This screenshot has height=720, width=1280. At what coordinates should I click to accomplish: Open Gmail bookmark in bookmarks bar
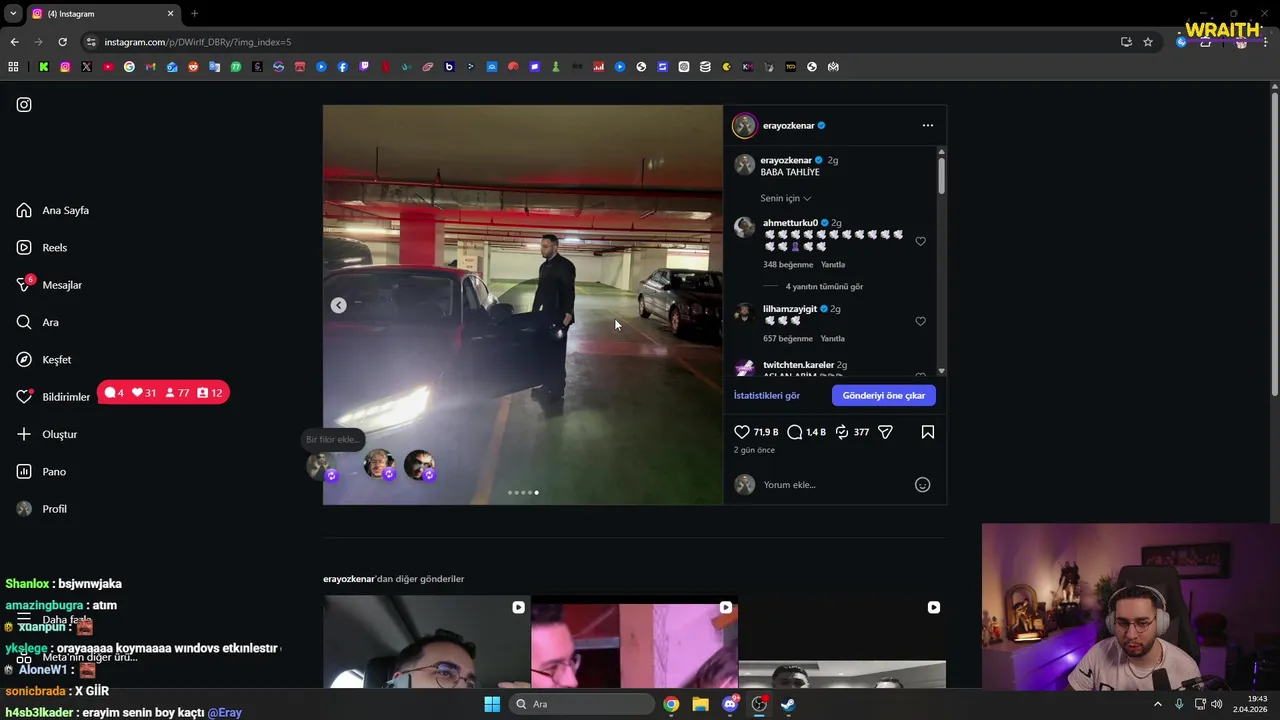151,67
